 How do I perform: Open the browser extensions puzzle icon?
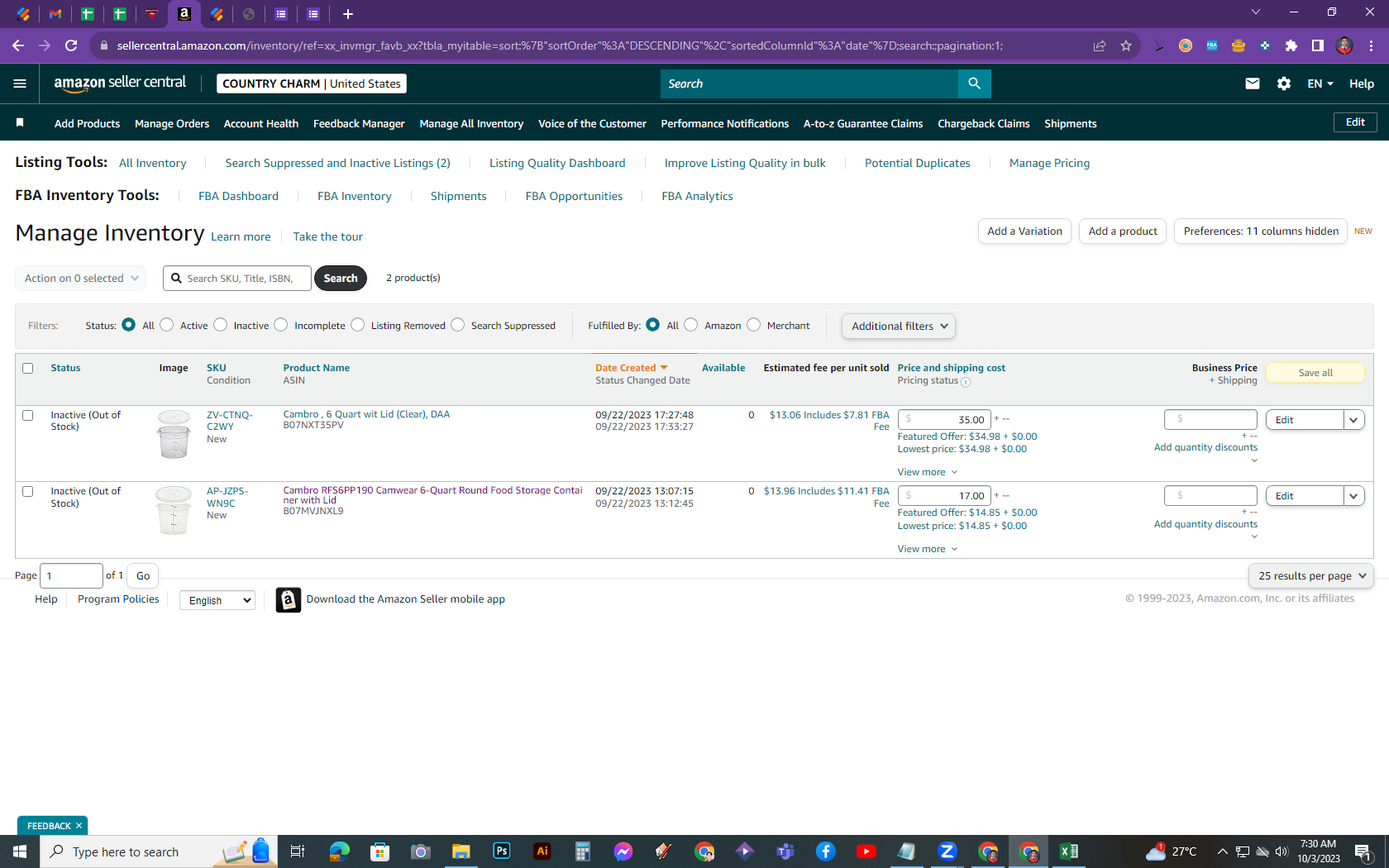[1291, 45]
